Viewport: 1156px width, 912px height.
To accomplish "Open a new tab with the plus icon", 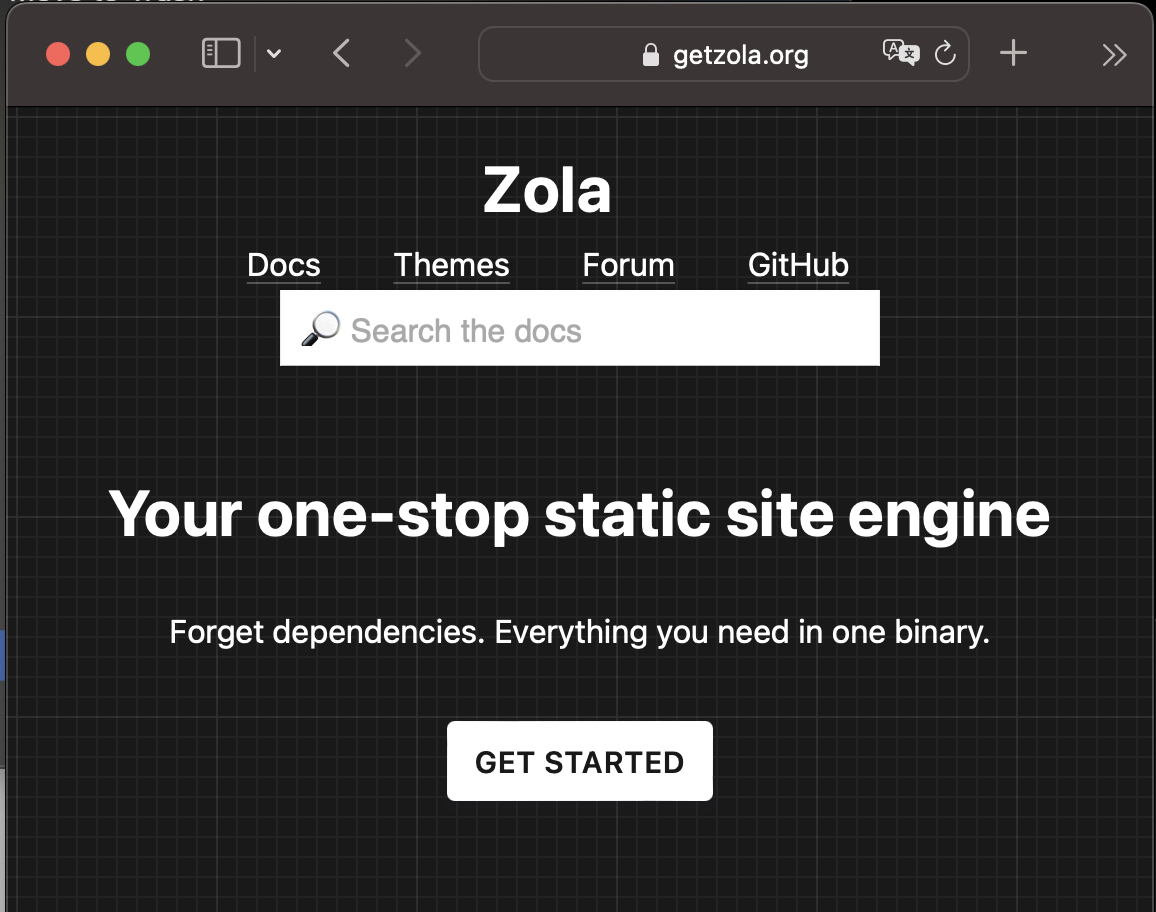I will [x=1013, y=54].
